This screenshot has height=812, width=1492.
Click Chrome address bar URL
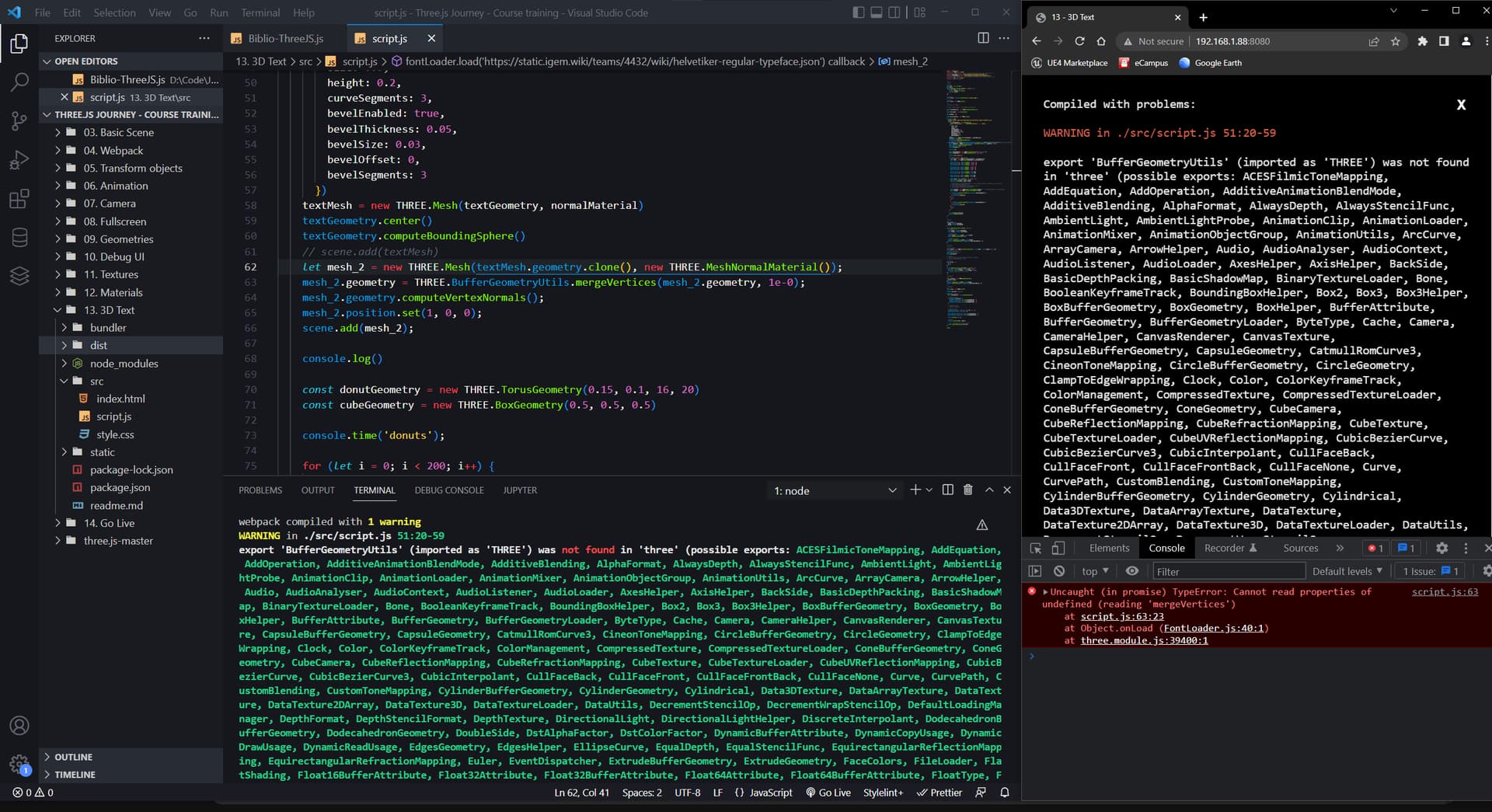coord(1232,41)
